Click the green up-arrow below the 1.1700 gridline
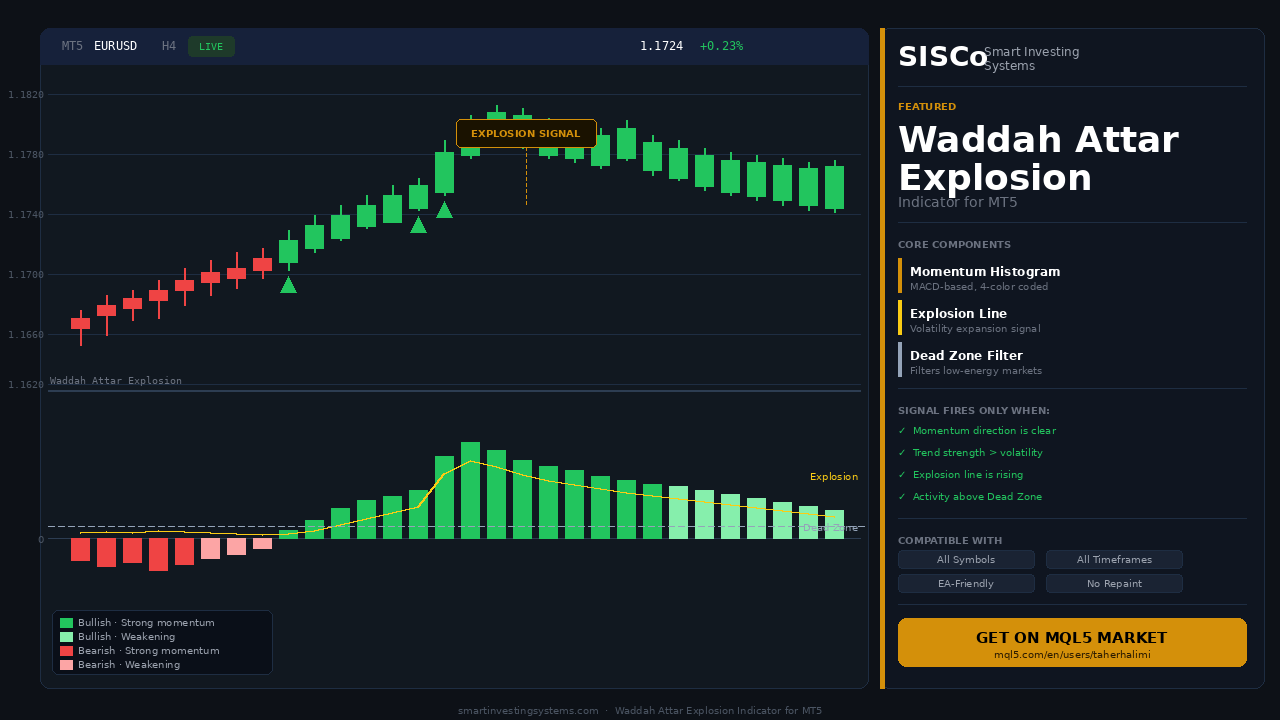Image resolution: width=1280 pixels, height=720 pixels. (x=288, y=285)
